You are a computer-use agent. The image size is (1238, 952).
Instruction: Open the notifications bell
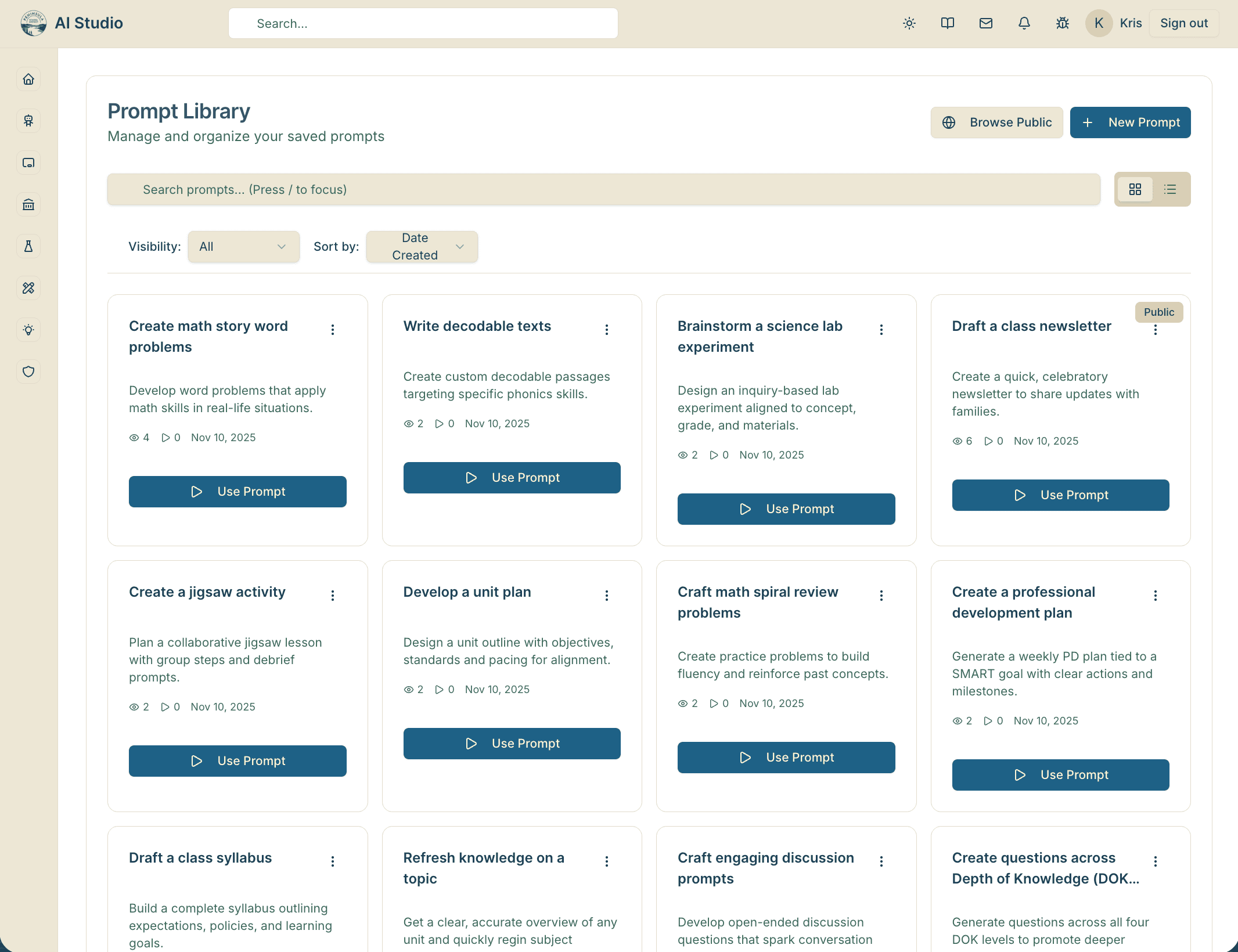point(1024,23)
